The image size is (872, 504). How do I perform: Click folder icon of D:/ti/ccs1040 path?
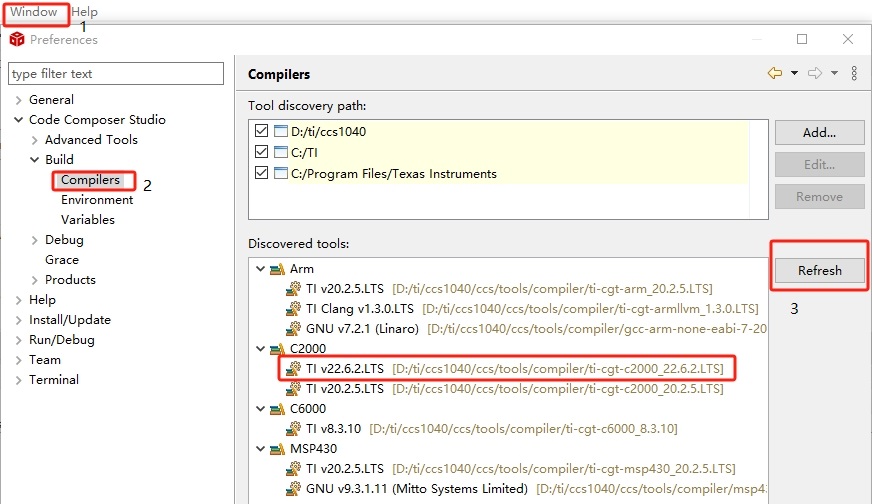(281, 131)
